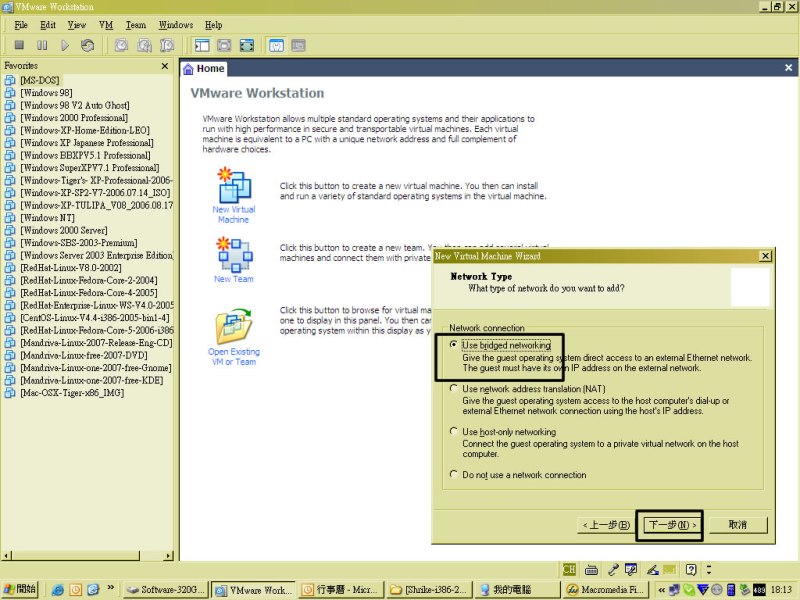800x600 pixels.
Task: Click the favorites scrollbar right arrow
Action: 169,556
